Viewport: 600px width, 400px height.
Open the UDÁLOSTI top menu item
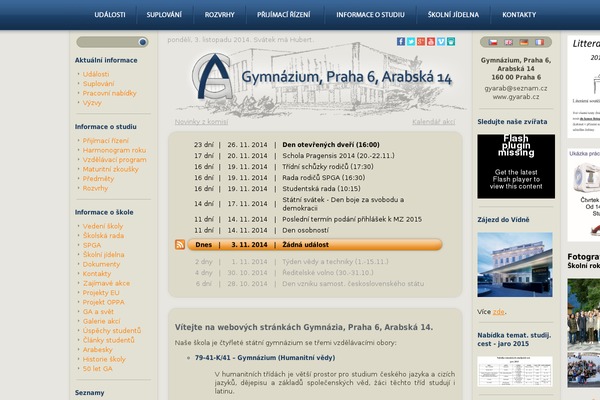pos(110,15)
